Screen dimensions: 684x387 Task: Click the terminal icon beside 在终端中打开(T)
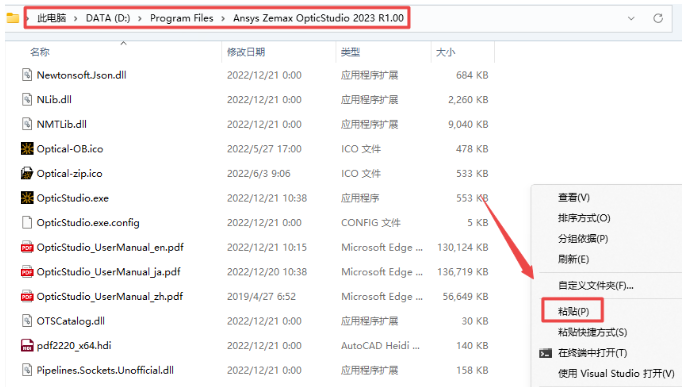[x=545, y=353]
